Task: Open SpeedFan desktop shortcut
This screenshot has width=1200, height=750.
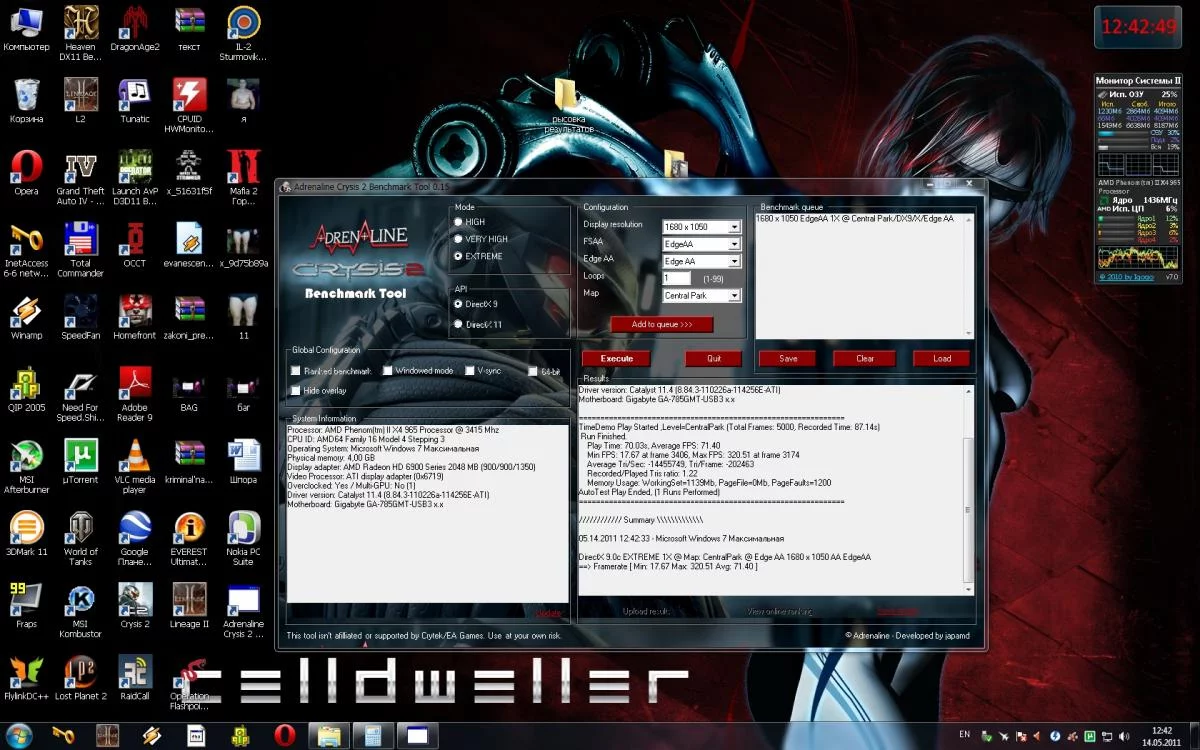Action: click(80, 316)
